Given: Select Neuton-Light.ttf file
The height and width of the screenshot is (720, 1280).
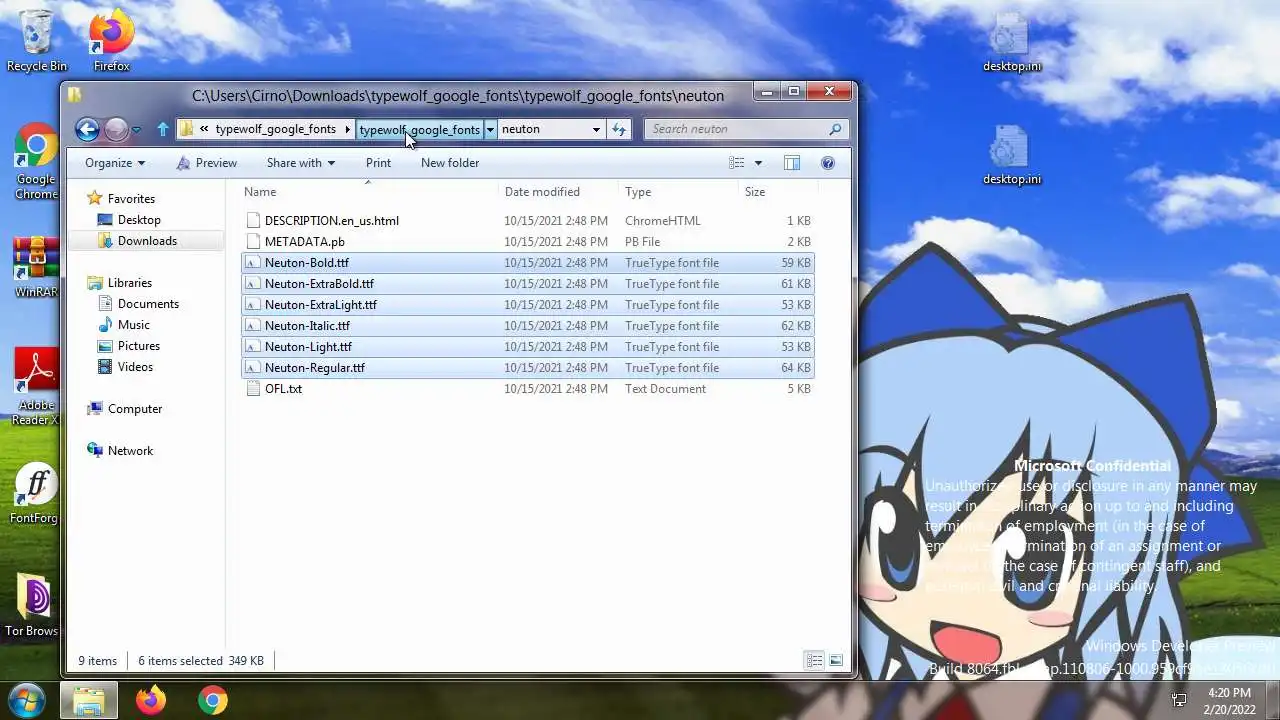Looking at the screenshot, I should click(528, 347).
